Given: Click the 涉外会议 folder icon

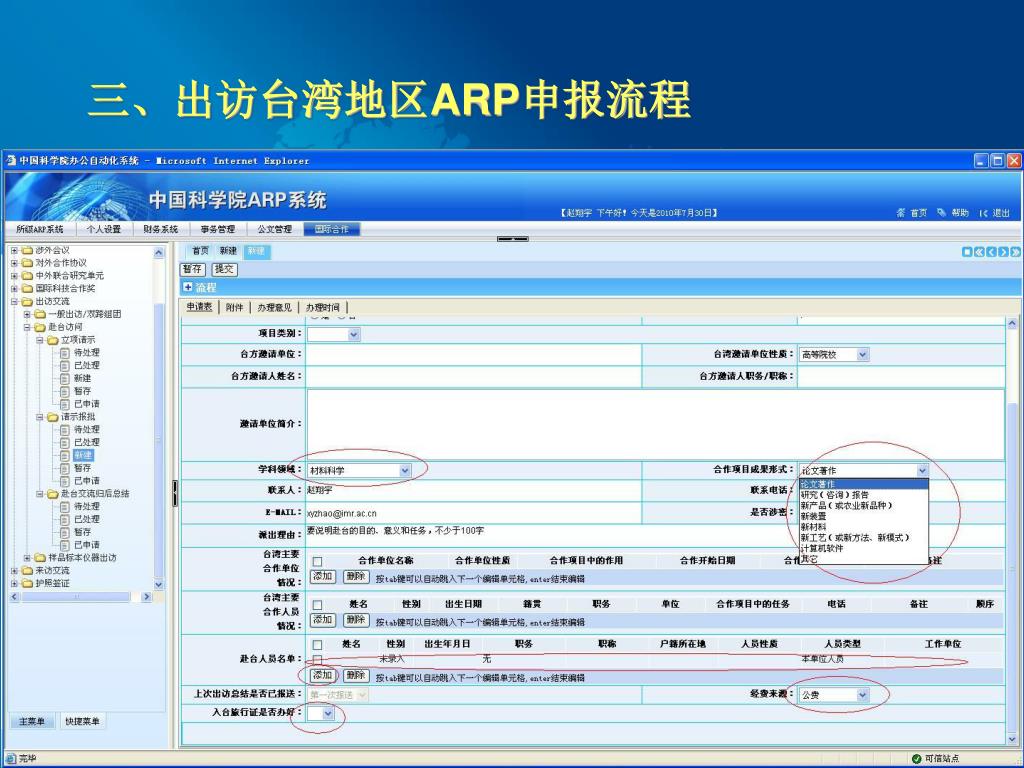Looking at the screenshot, I should tap(27, 250).
